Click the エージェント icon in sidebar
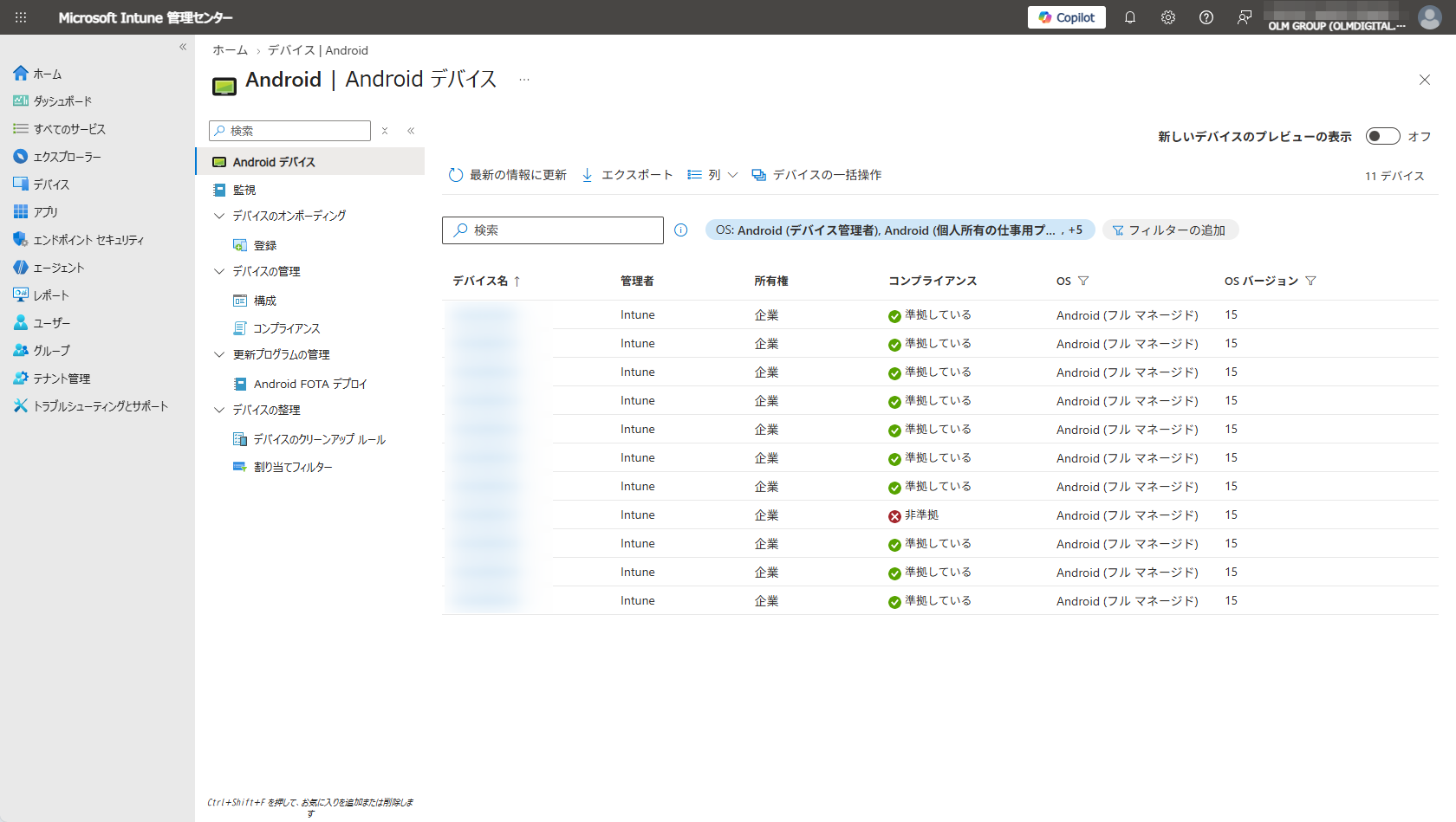Screen dimensions: 1456x822 (21, 267)
